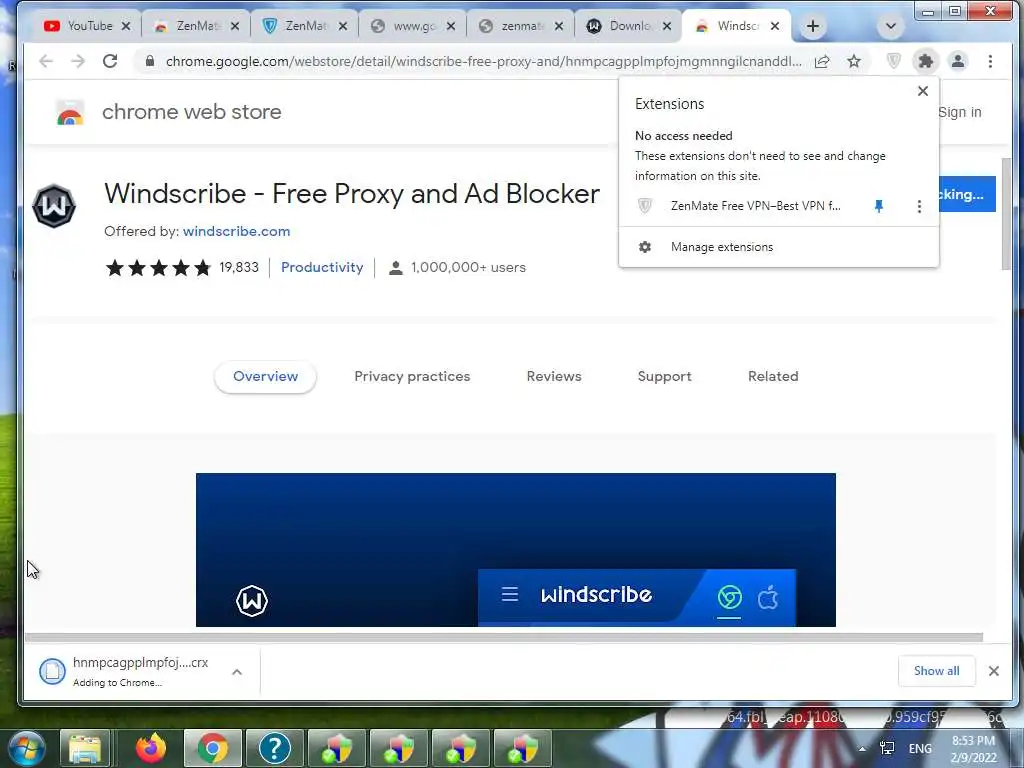Click the 19,833 ratings count
Image resolution: width=1024 pixels, height=768 pixels.
tap(239, 267)
